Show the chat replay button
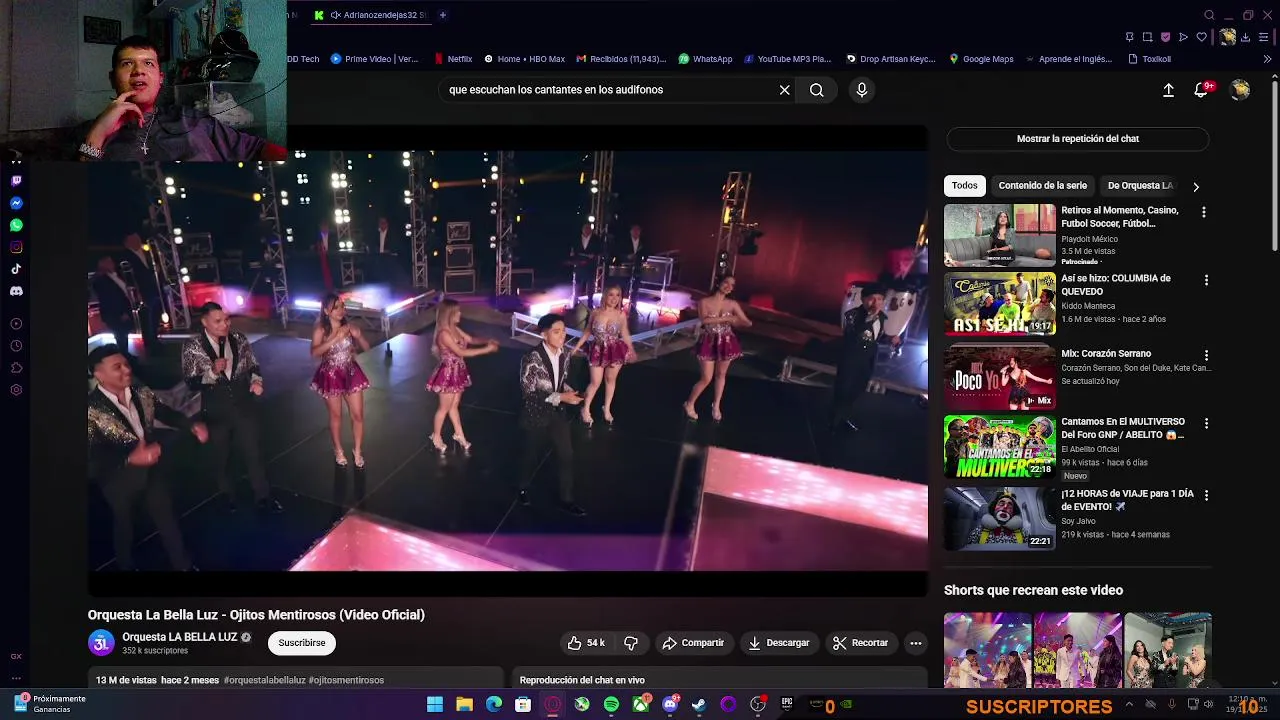The height and width of the screenshot is (720, 1280). click(1078, 139)
